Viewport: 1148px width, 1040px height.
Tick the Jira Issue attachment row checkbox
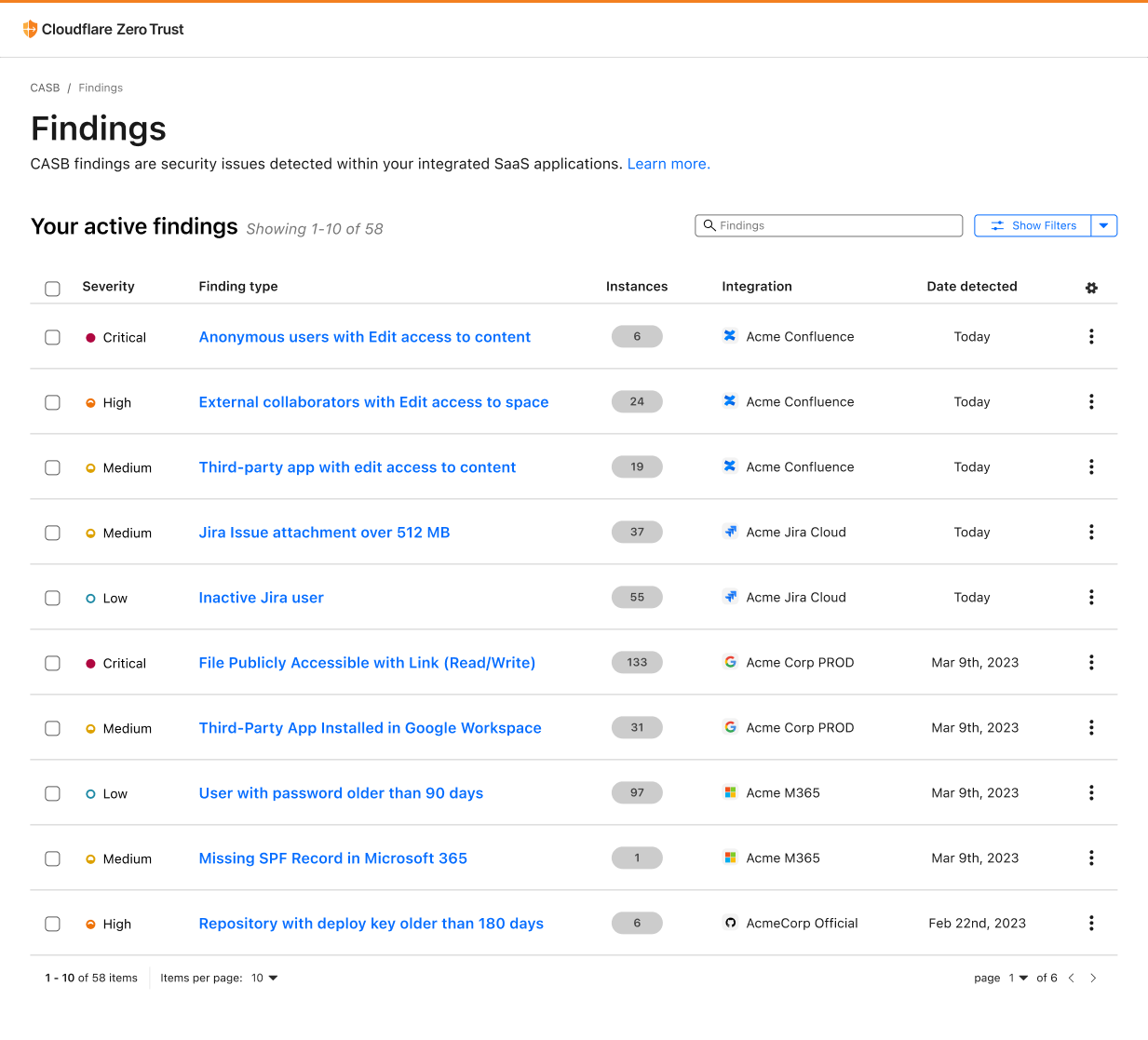pos(53,533)
